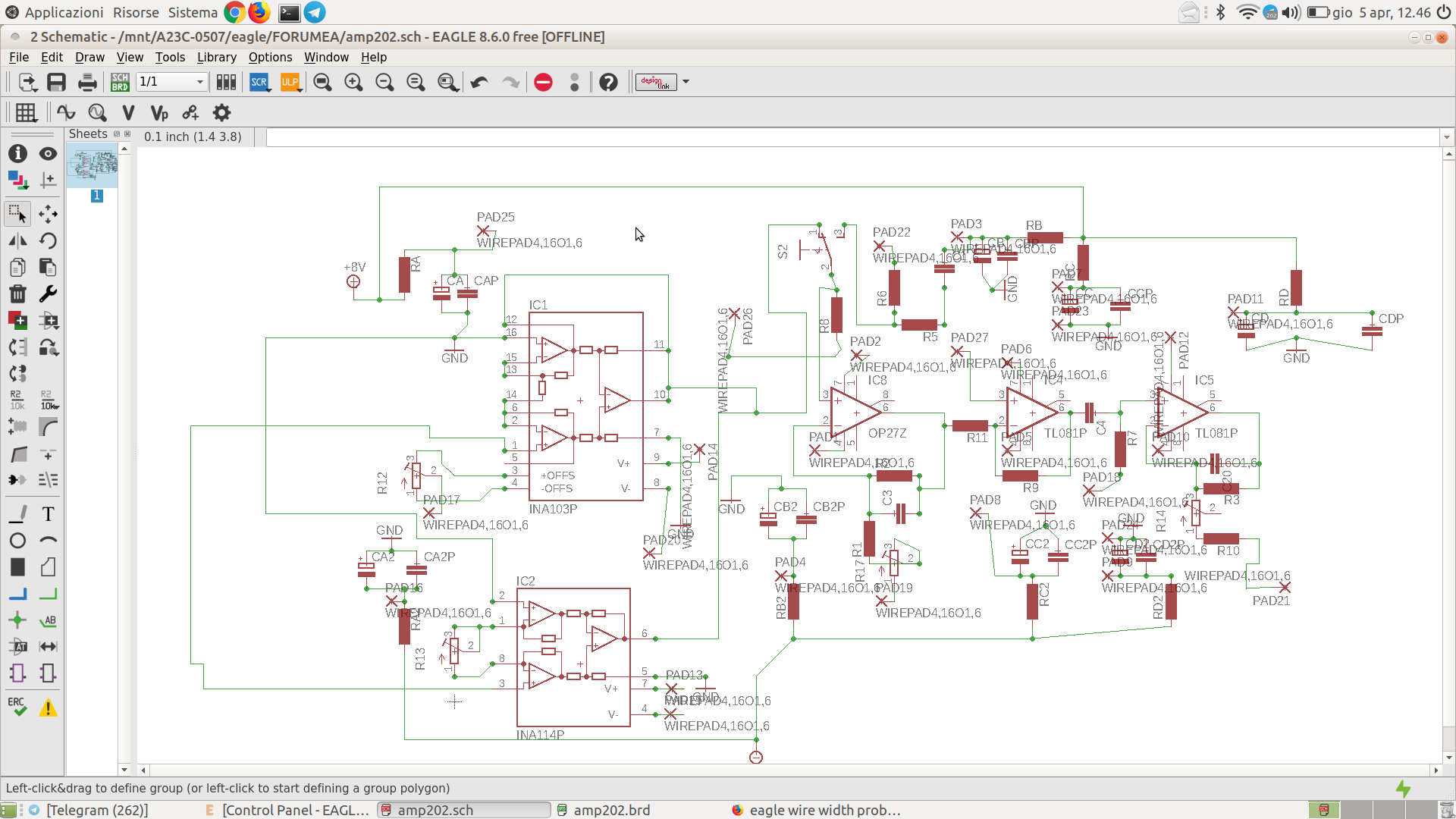The width and height of the screenshot is (1456, 819).
Task: Run a ULP script
Action: tap(290, 82)
